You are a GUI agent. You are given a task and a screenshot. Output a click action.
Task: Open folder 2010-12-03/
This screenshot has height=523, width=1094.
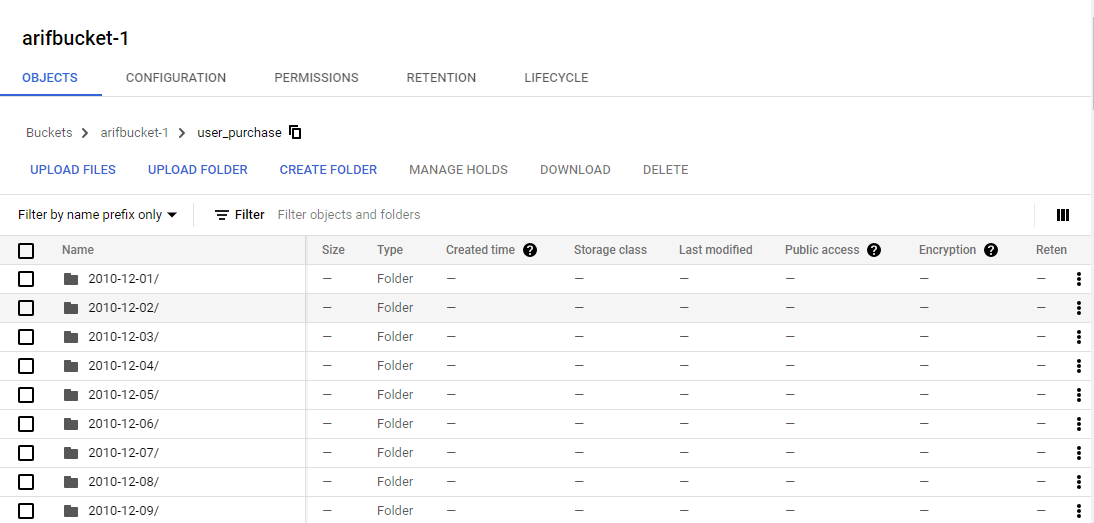[x=123, y=337]
